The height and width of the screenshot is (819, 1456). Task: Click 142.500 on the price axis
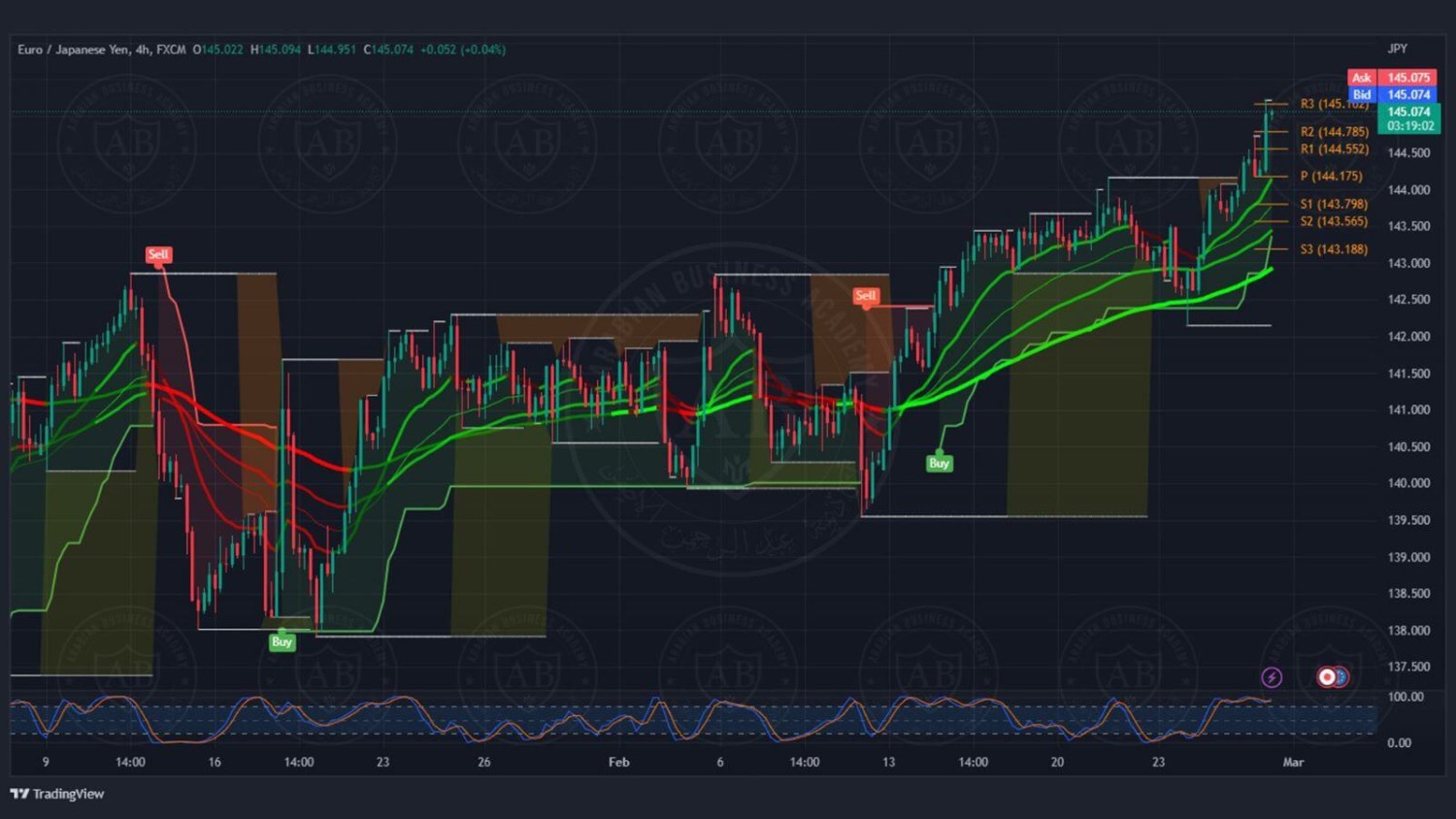click(x=1408, y=300)
